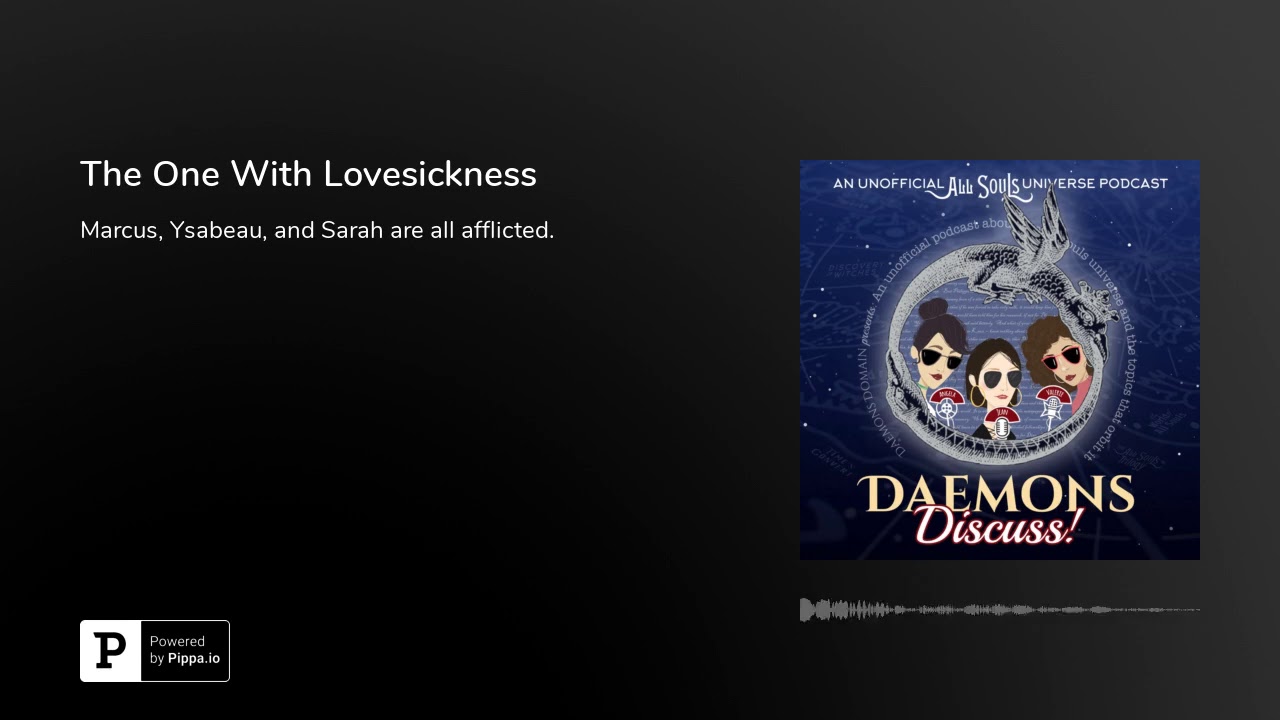Click the description mentioning Marcus, Ysabeau, and Sarah
Image resolution: width=1280 pixels, height=720 pixels.
(x=317, y=230)
